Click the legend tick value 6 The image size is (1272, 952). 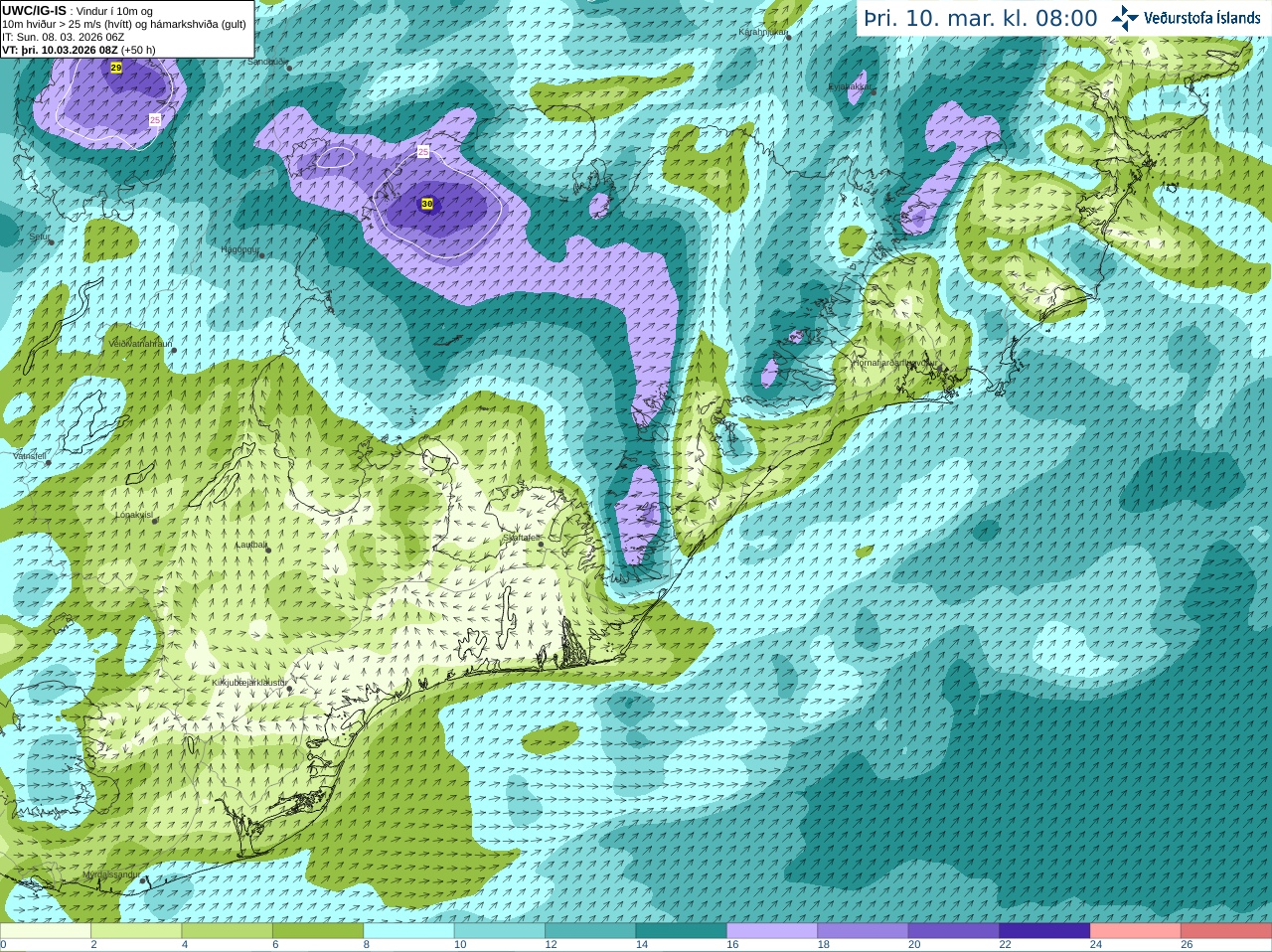coord(275,945)
